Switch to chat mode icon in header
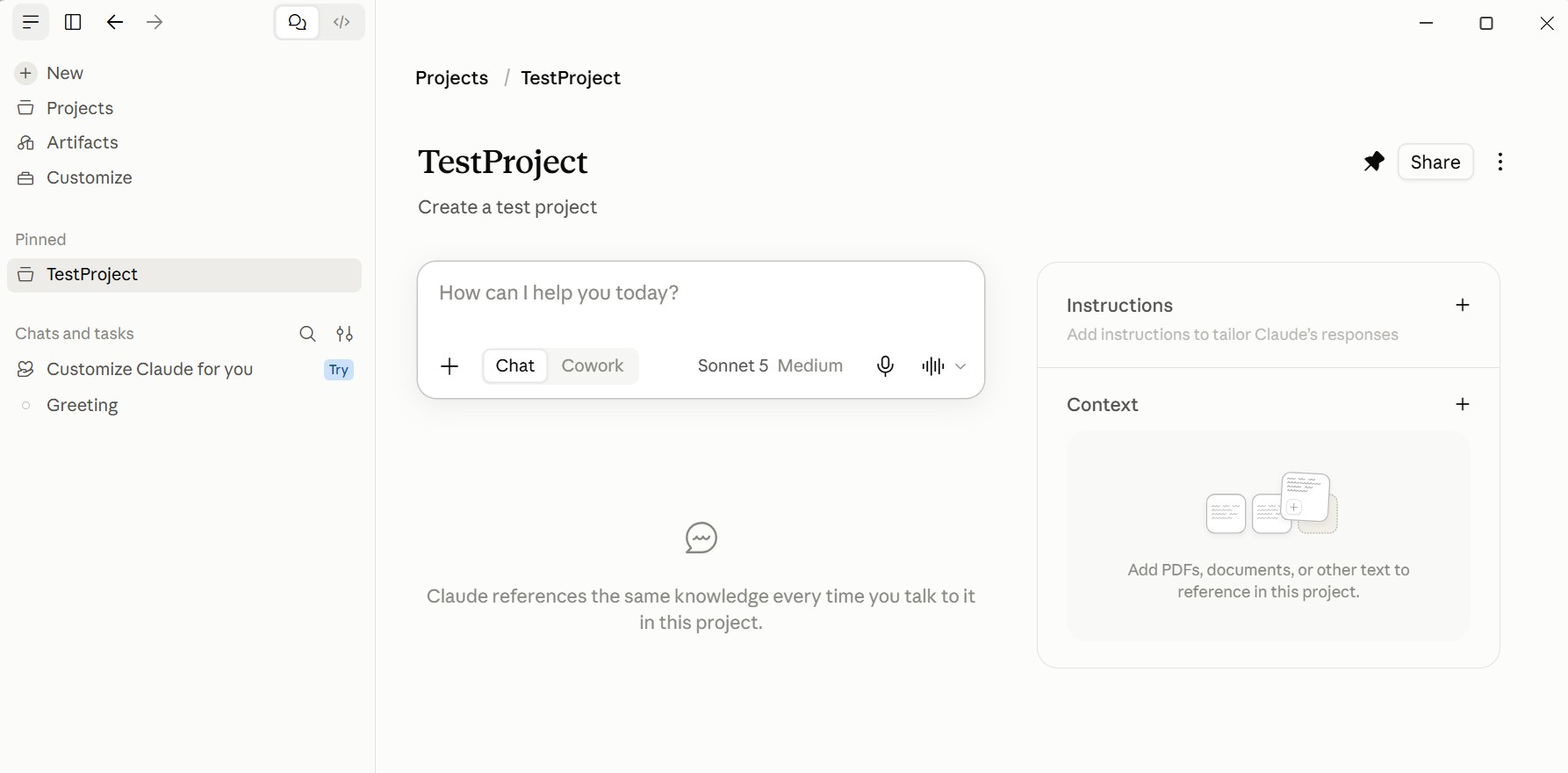The image size is (1568, 773). tap(298, 23)
